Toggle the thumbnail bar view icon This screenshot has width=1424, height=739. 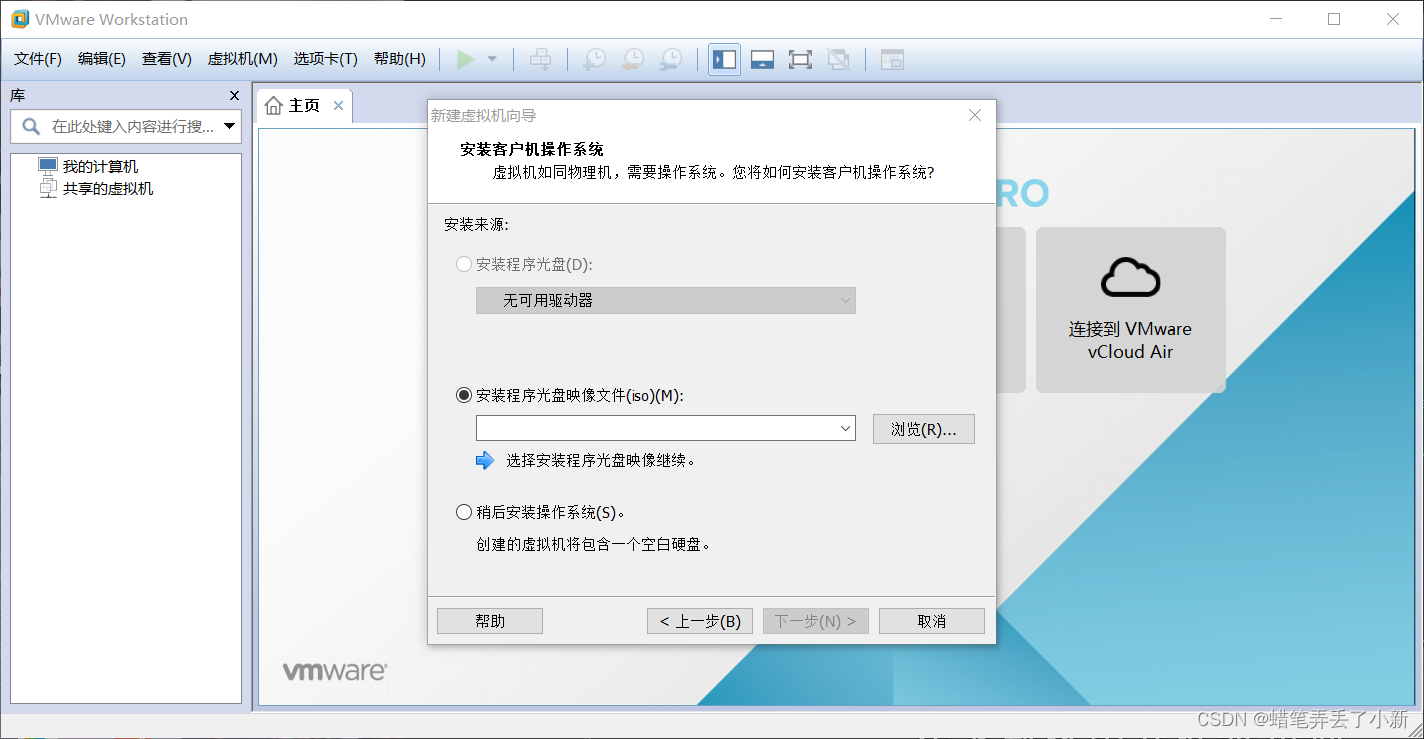click(x=762, y=59)
